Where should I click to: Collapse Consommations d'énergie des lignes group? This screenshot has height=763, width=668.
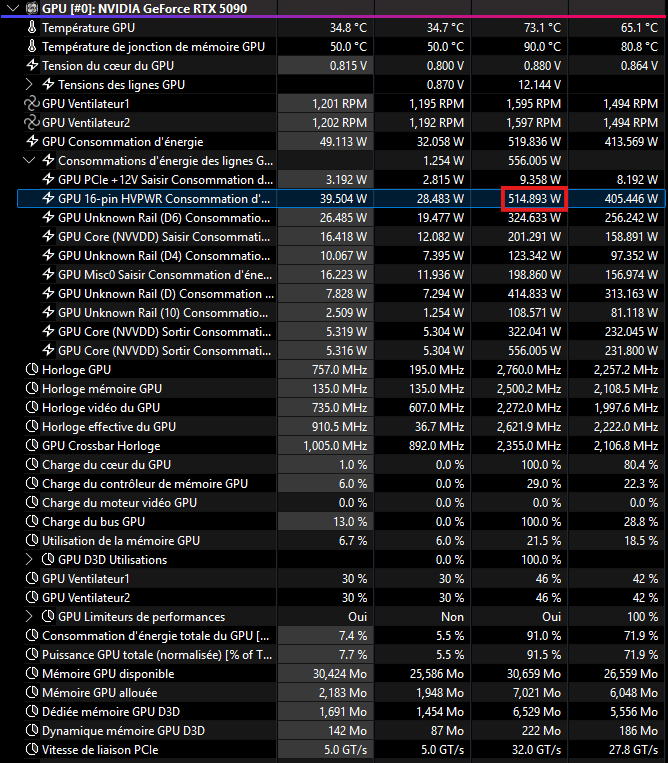[x=29, y=161]
